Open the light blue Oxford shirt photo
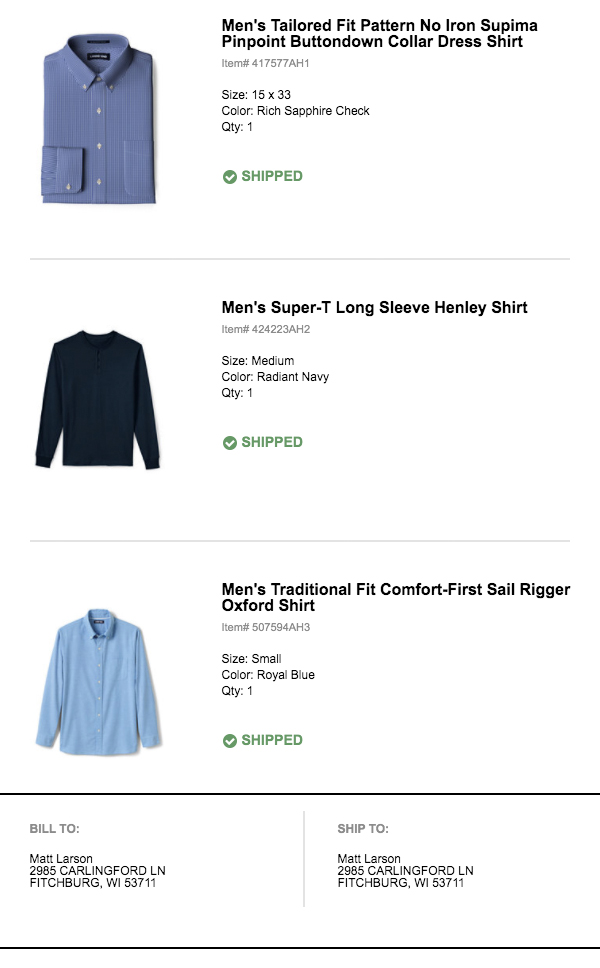600x968 pixels. (100, 680)
